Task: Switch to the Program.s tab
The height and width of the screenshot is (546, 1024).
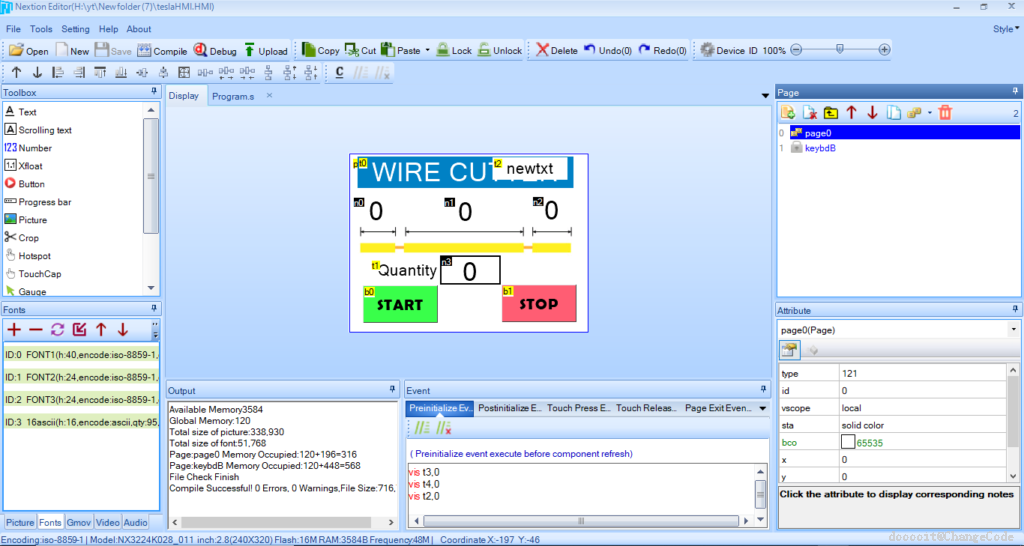Action: [x=233, y=96]
